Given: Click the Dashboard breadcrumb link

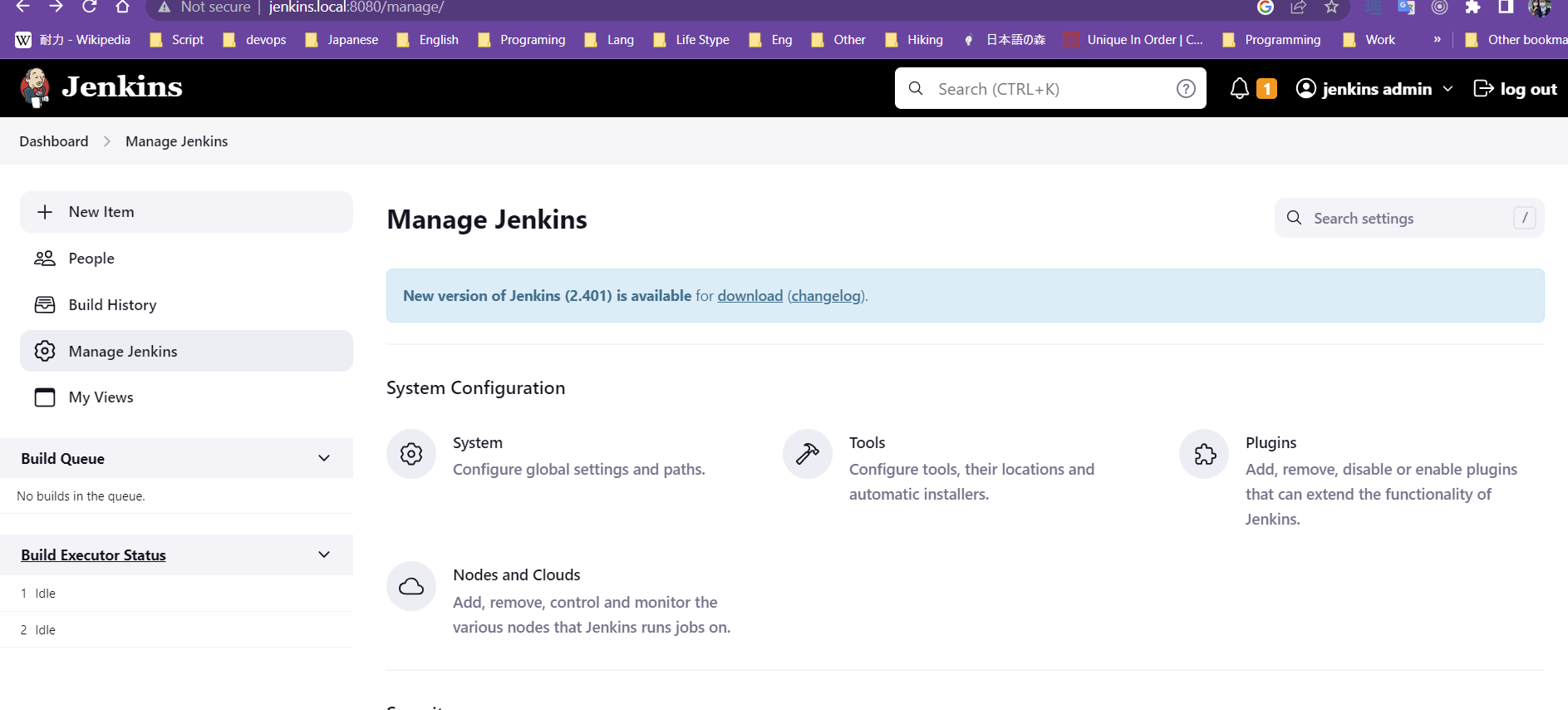Looking at the screenshot, I should pyautogui.click(x=54, y=141).
